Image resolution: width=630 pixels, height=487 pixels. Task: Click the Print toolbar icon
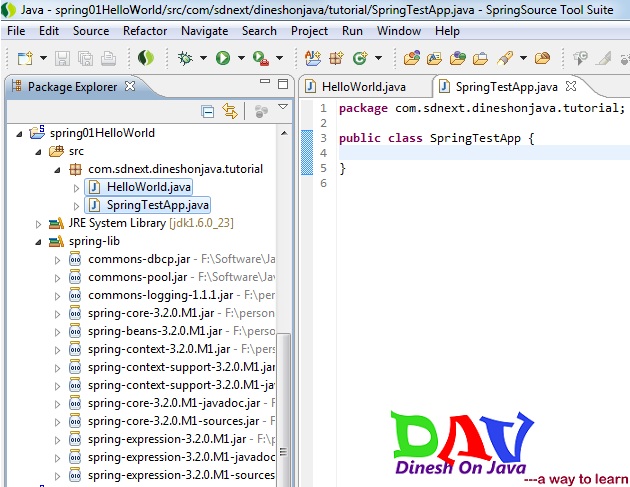click(108, 59)
